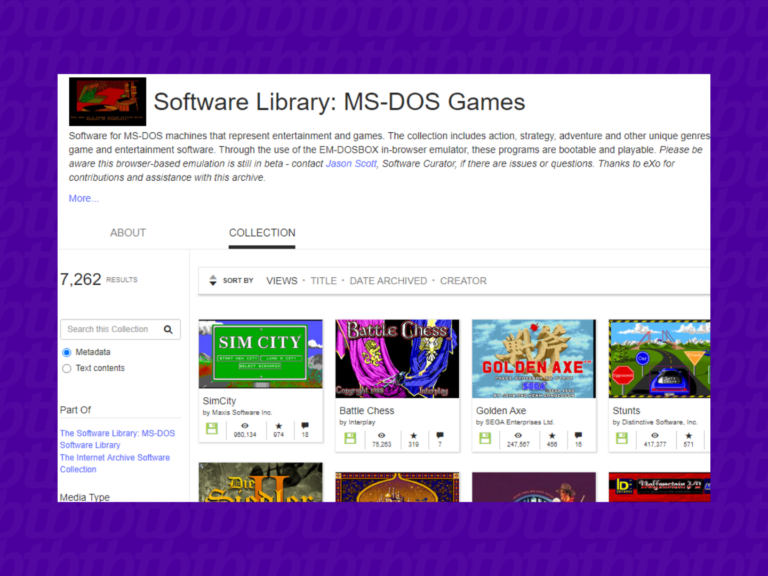Screen dimensions: 768x576
Task: Toggle sort direction arrows next to SORT BY
Action: click(x=213, y=281)
